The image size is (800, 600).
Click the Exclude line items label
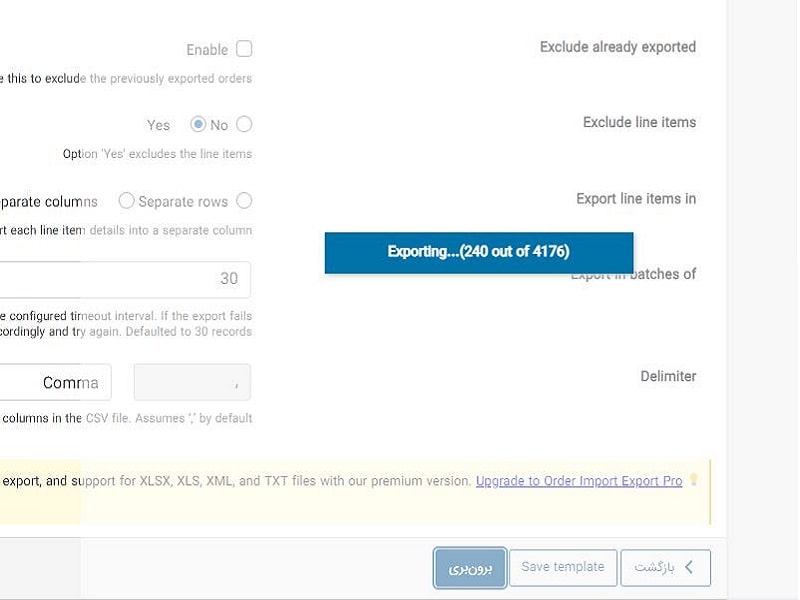639,122
